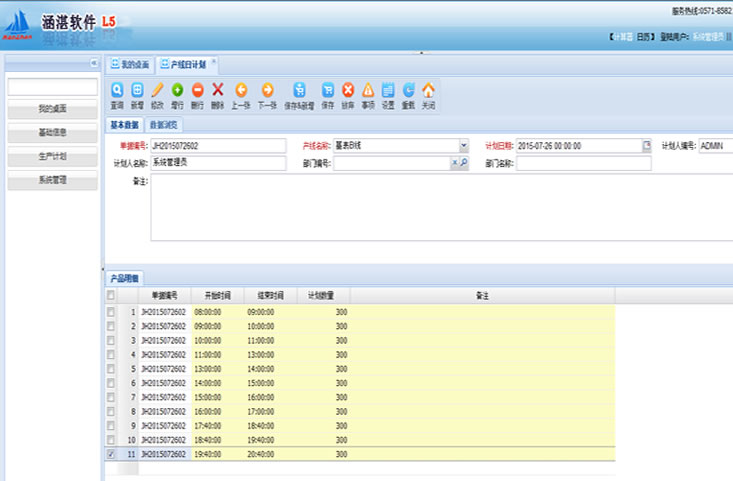Go to previous record with 上一张 arrow
This screenshot has width=733, height=481.
[x=240, y=91]
